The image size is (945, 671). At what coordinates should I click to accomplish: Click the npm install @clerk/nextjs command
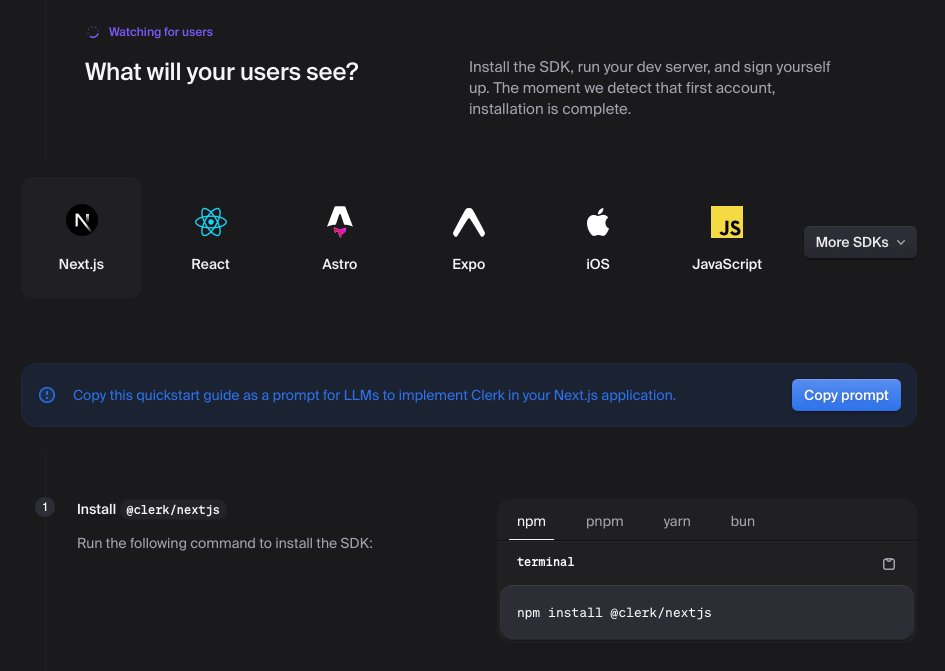point(614,613)
